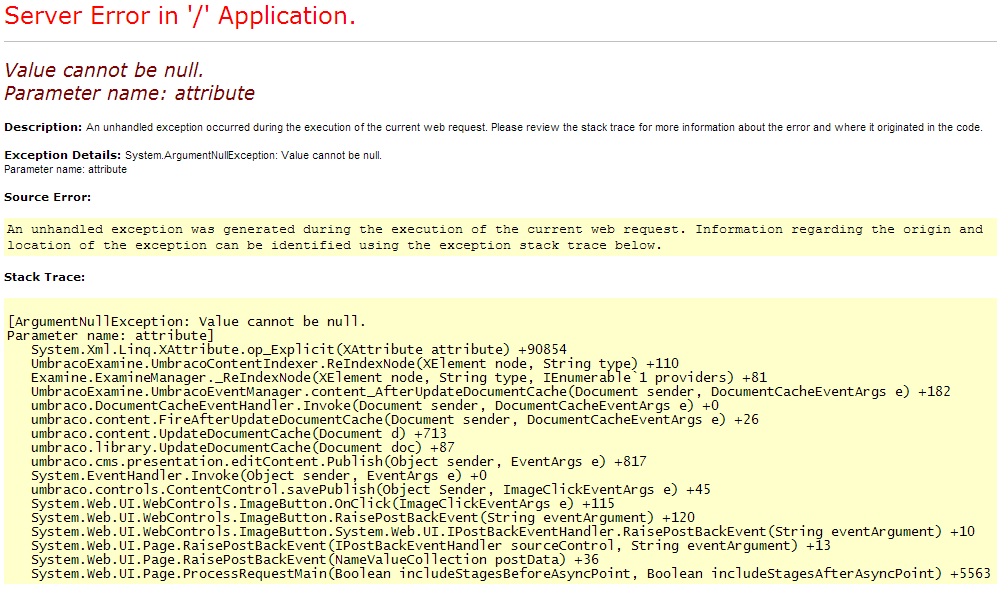Click the 'UmbracoExamine.UmbracoContentIndexer.ReIndexNode' stack line
This screenshot has height=593, width=997.
[x=355, y=364]
